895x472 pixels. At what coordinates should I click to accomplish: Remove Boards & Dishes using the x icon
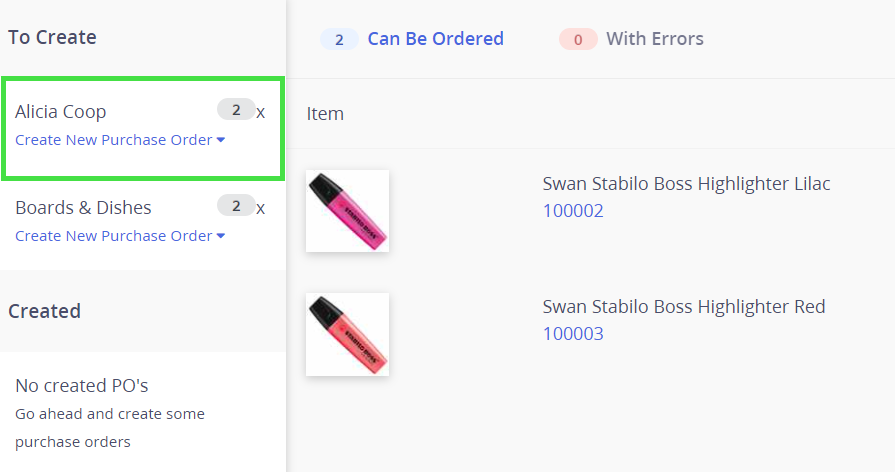261,208
